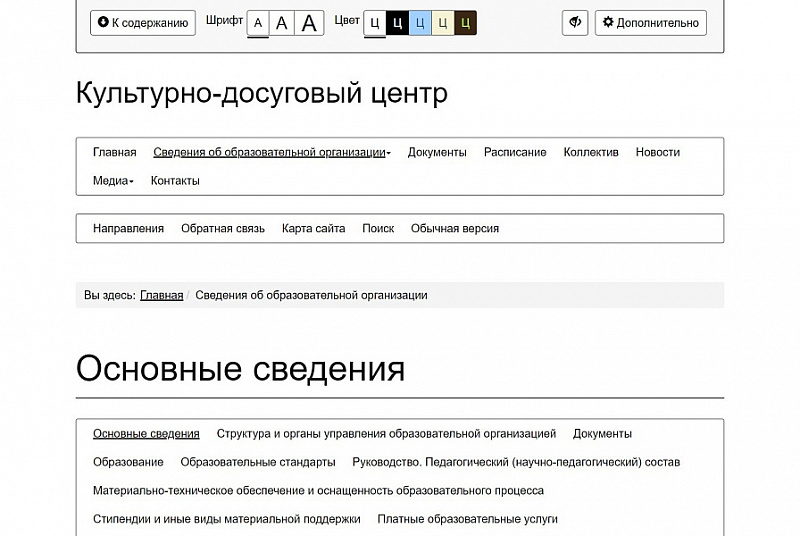Image resolution: width=800 pixels, height=536 pixels.
Task: Open 'Направления' in the secondary menu
Action: [129, 228]
